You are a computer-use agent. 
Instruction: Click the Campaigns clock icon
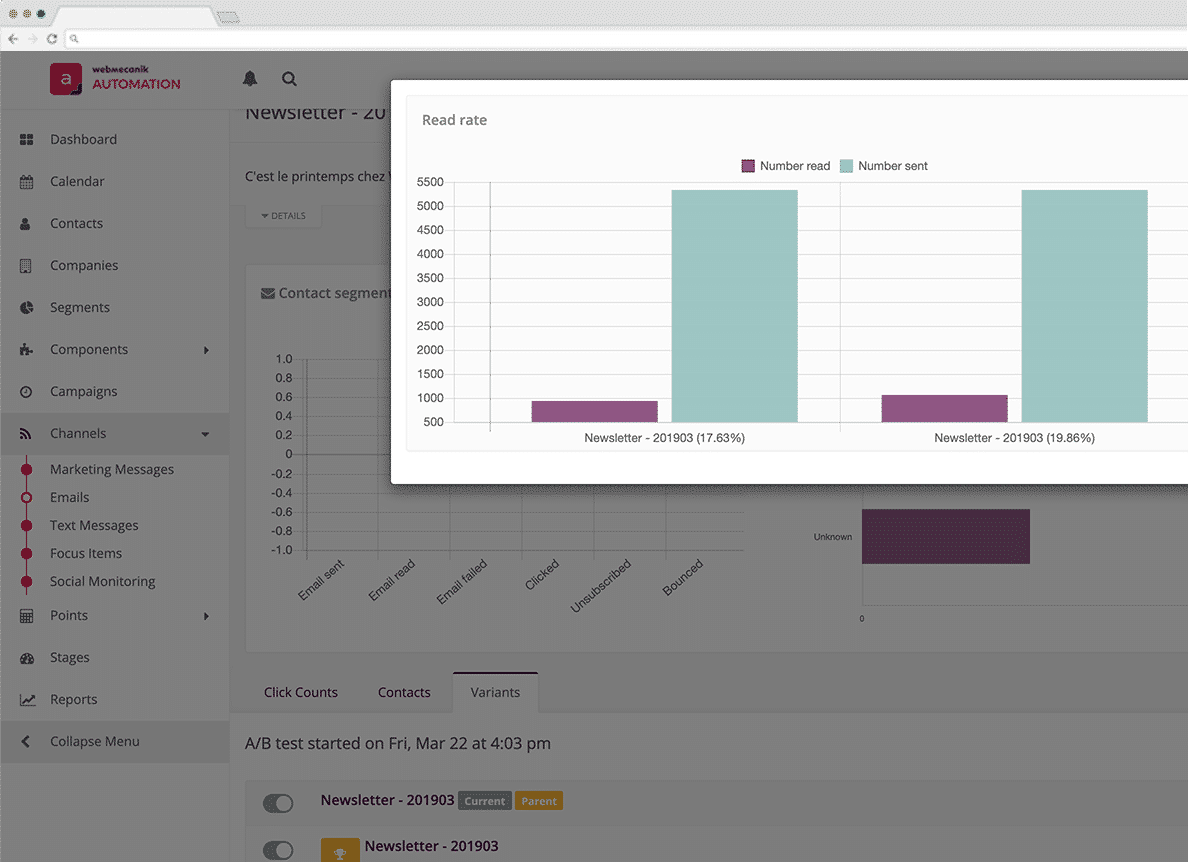click(27, 392)
